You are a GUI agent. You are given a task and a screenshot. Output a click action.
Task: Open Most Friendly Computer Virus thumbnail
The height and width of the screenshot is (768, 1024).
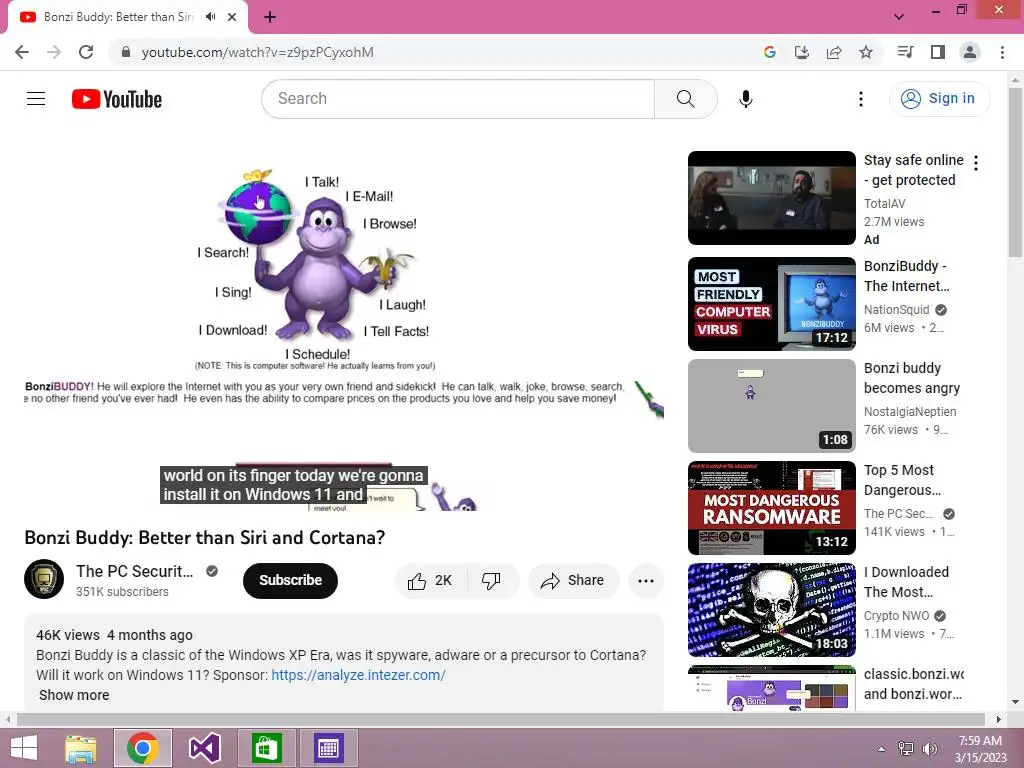tap(772, 304)
